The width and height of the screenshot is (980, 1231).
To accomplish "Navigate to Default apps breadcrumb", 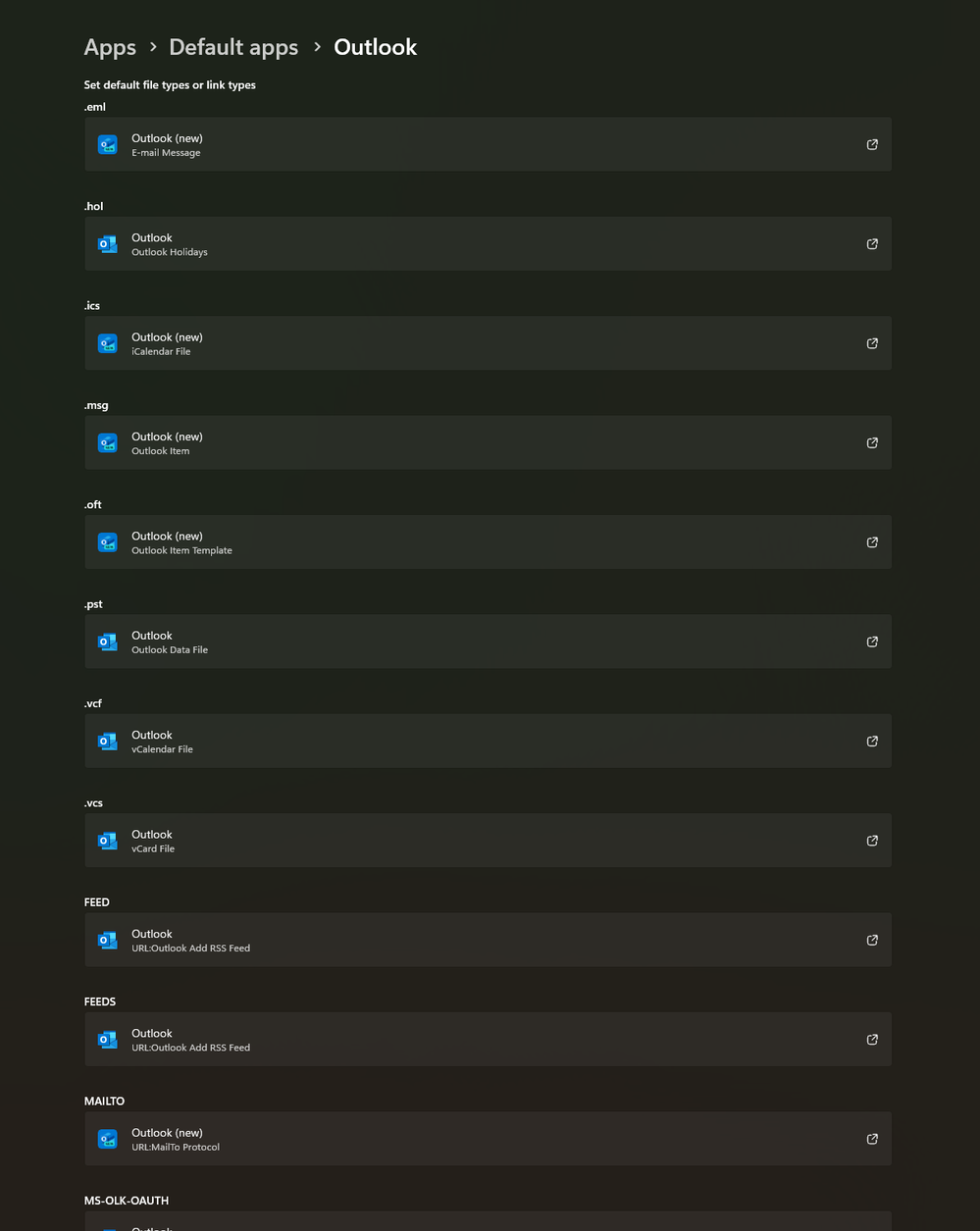I will click(233, 47).
